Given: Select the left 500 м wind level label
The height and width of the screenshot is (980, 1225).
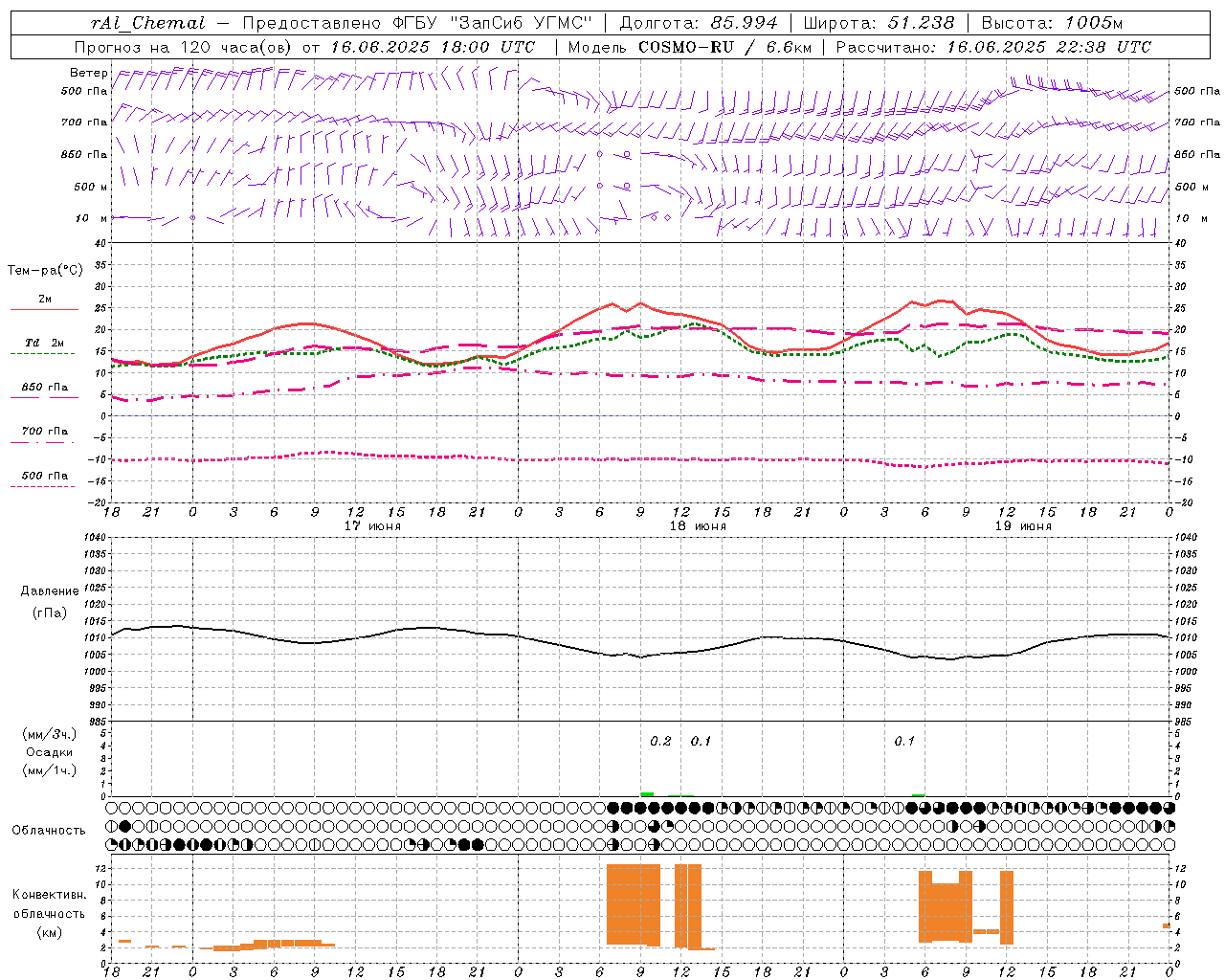Looking at the screenshot, I should click(91, 187).
